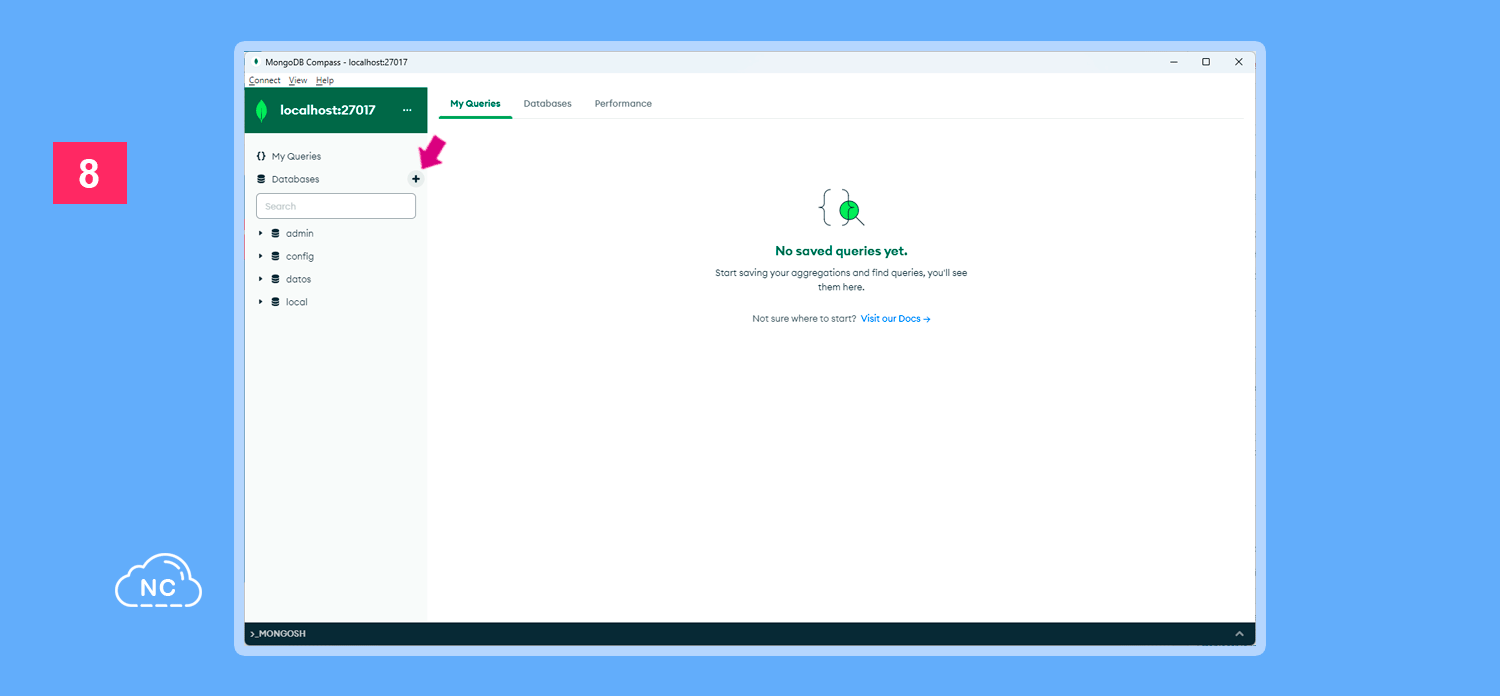This screenshot has width=1500, height=696.
Task: Open the View menu
Action: pyautogui.click(x=298, y=80)
